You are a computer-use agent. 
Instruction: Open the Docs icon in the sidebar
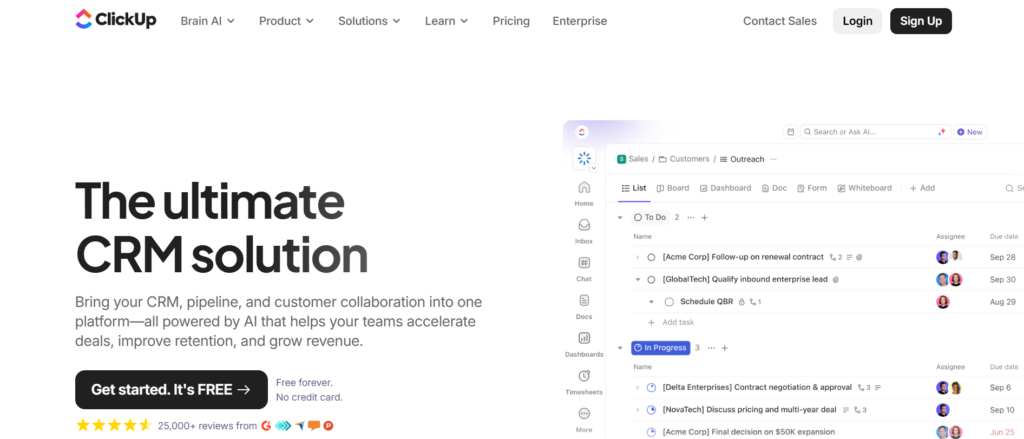[x=584, y=301]
